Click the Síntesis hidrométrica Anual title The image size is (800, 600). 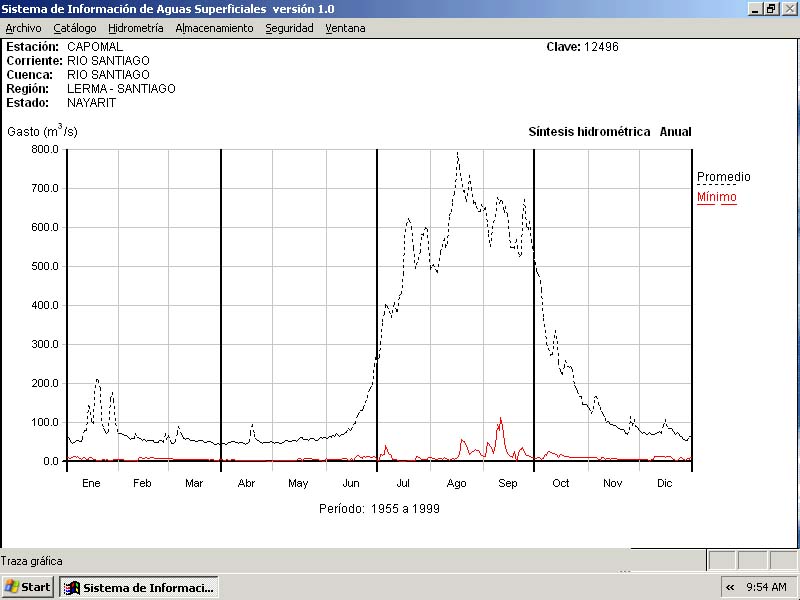click(609, 132)
